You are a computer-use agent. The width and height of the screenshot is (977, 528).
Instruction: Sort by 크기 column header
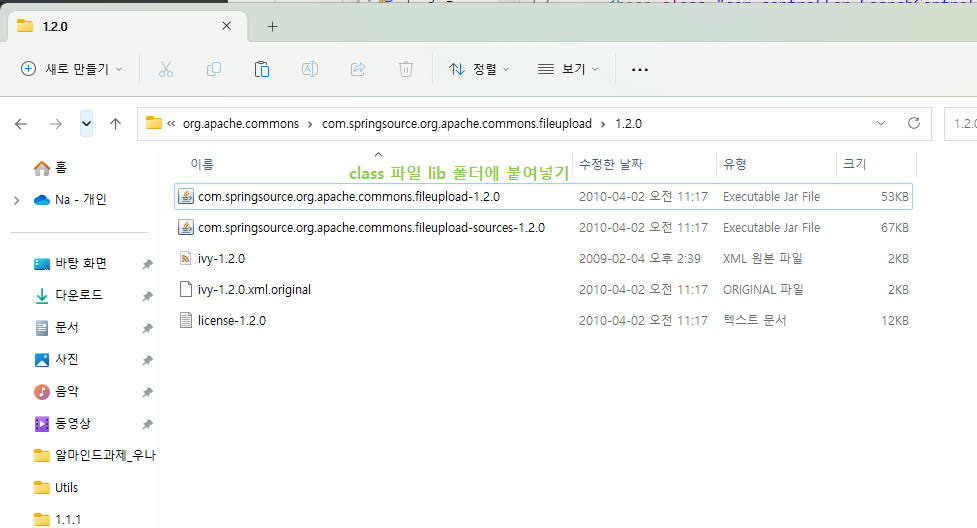click(x=854, y=164)
